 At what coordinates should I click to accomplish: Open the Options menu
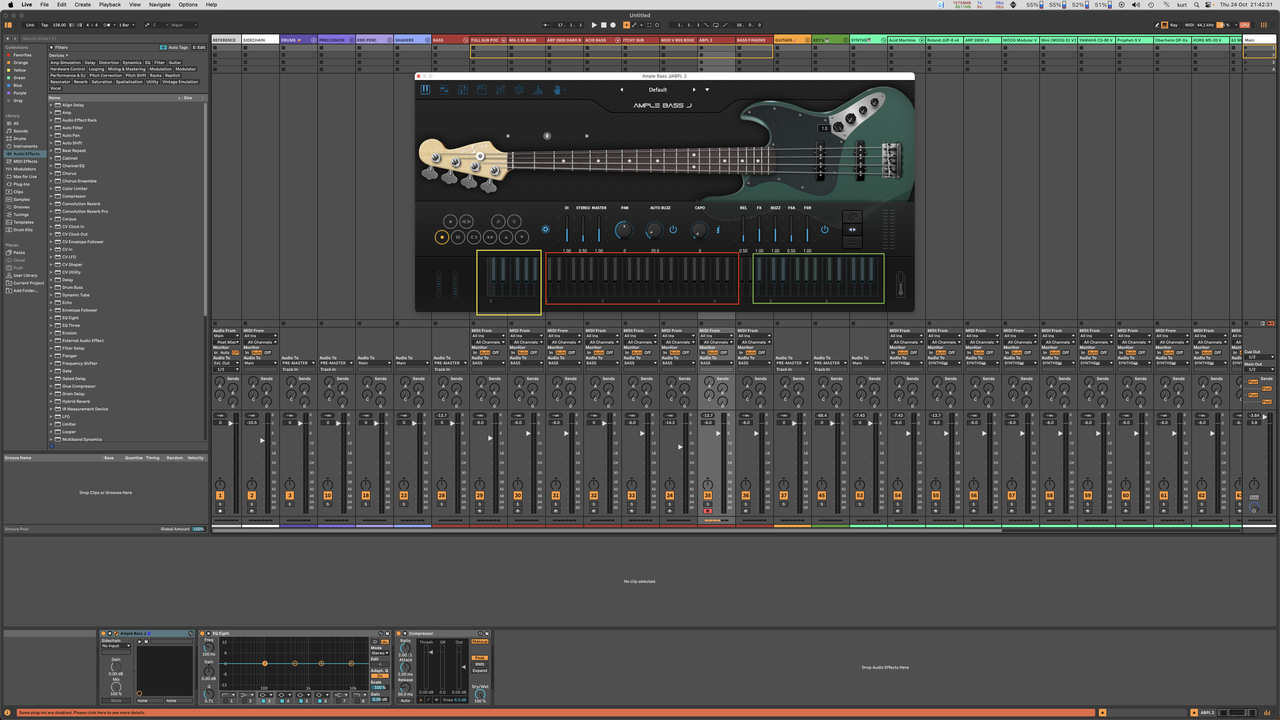188,4
